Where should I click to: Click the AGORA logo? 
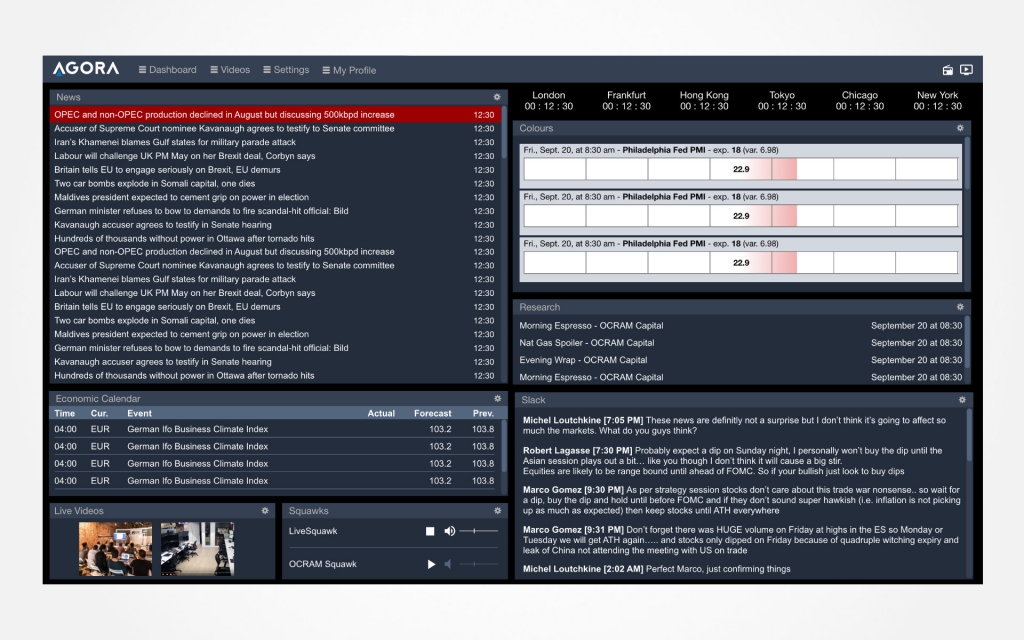click(x=86, y=69)
